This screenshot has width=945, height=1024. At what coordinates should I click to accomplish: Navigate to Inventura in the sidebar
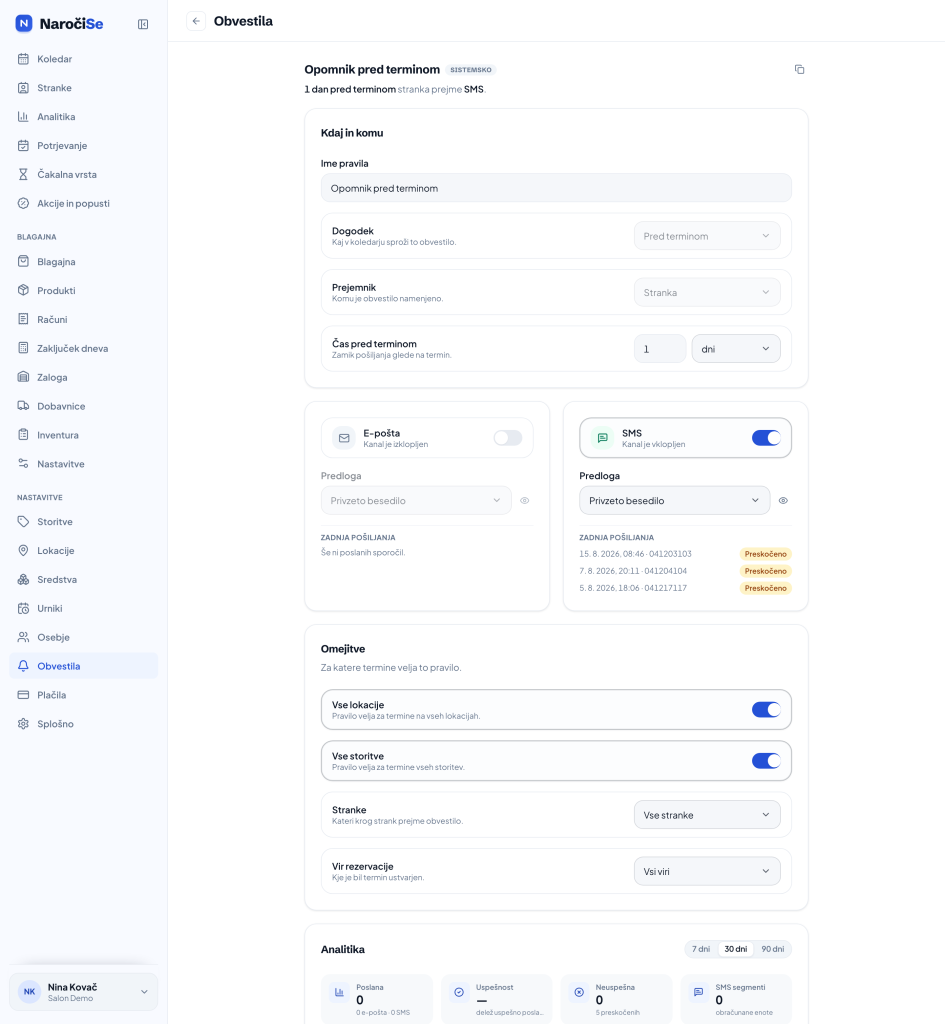[x=84, y=435]
